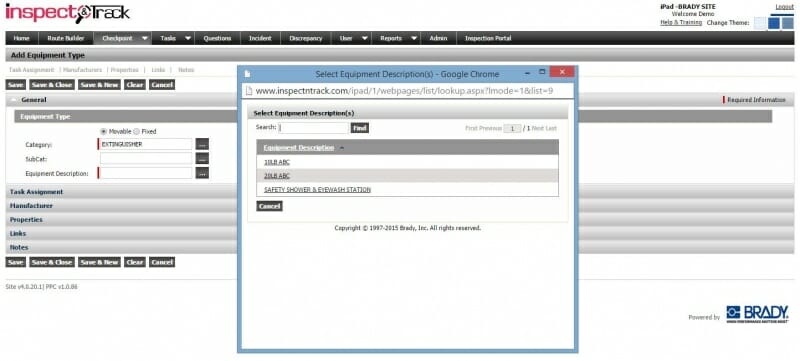Screen dimensions: 800x361
Task: Open Route Builder from the menu bar
Action: (65, 38)
